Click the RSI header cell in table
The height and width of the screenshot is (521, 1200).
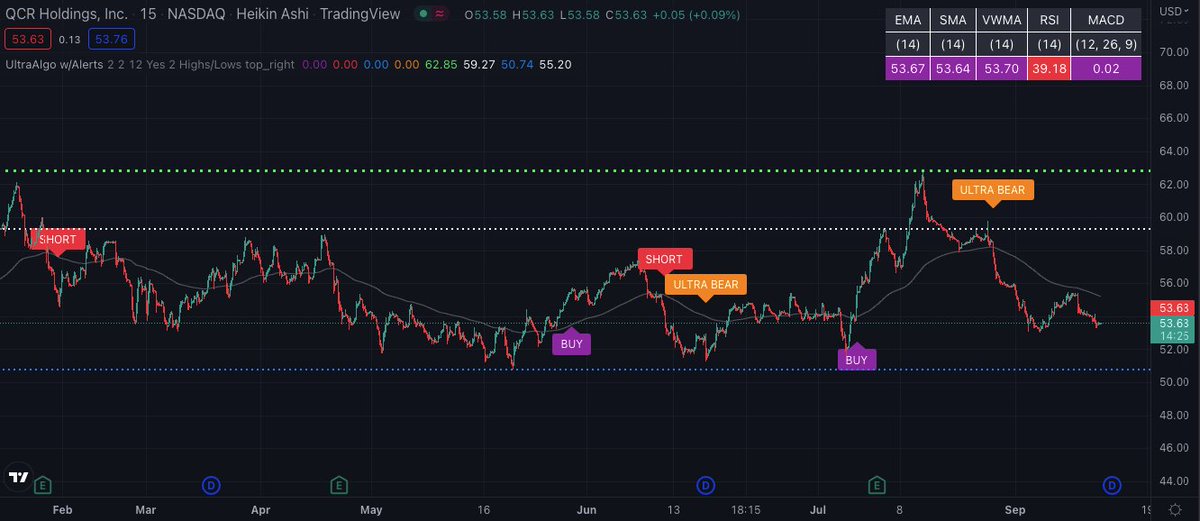tap(1050, 19)
